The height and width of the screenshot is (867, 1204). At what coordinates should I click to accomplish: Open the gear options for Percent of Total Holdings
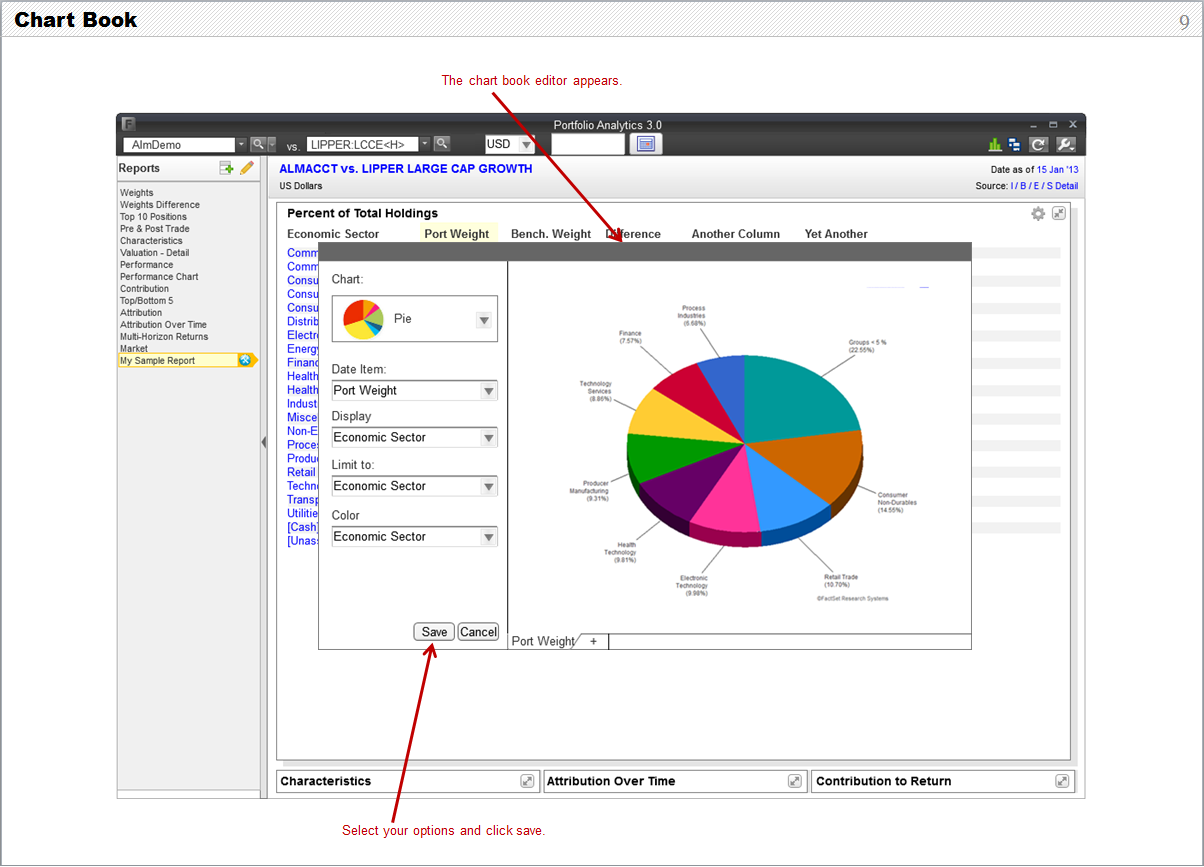point(1038,214)
